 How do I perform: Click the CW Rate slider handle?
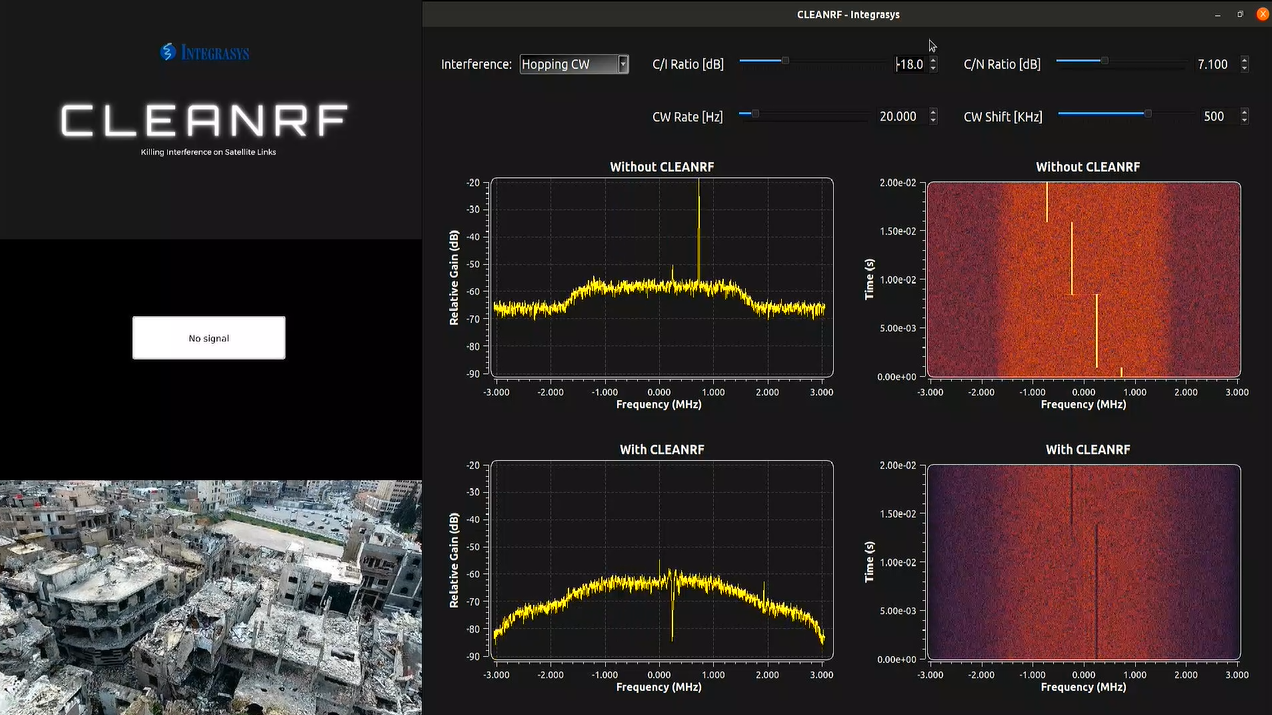pyautogui.click(x=755, y=114)
